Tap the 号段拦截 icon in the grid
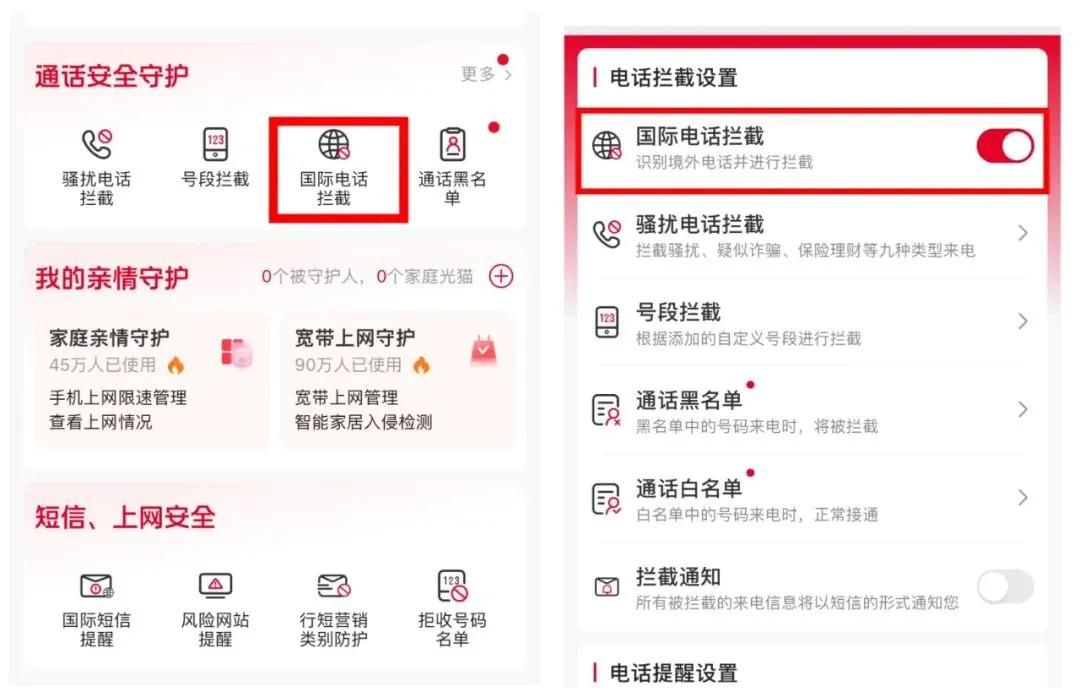 click(x=215, y=145)
